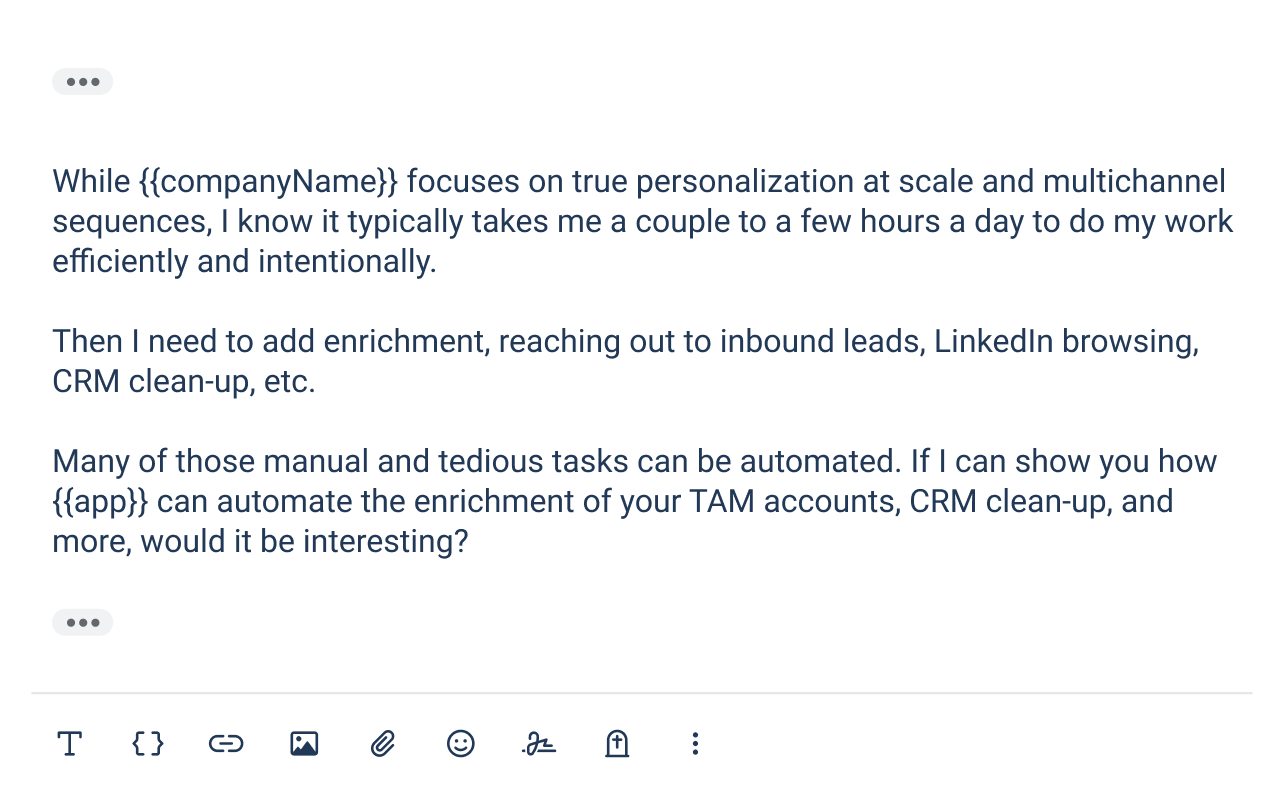Open the emoji picker
This screenshot has width=1284, height=796.
click(460, 744)
